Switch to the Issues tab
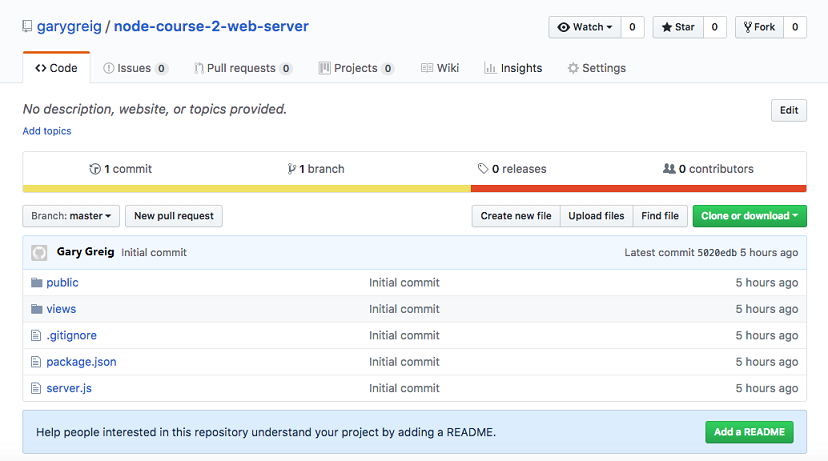This screenshot has height=461, width=828. [135, 68]
